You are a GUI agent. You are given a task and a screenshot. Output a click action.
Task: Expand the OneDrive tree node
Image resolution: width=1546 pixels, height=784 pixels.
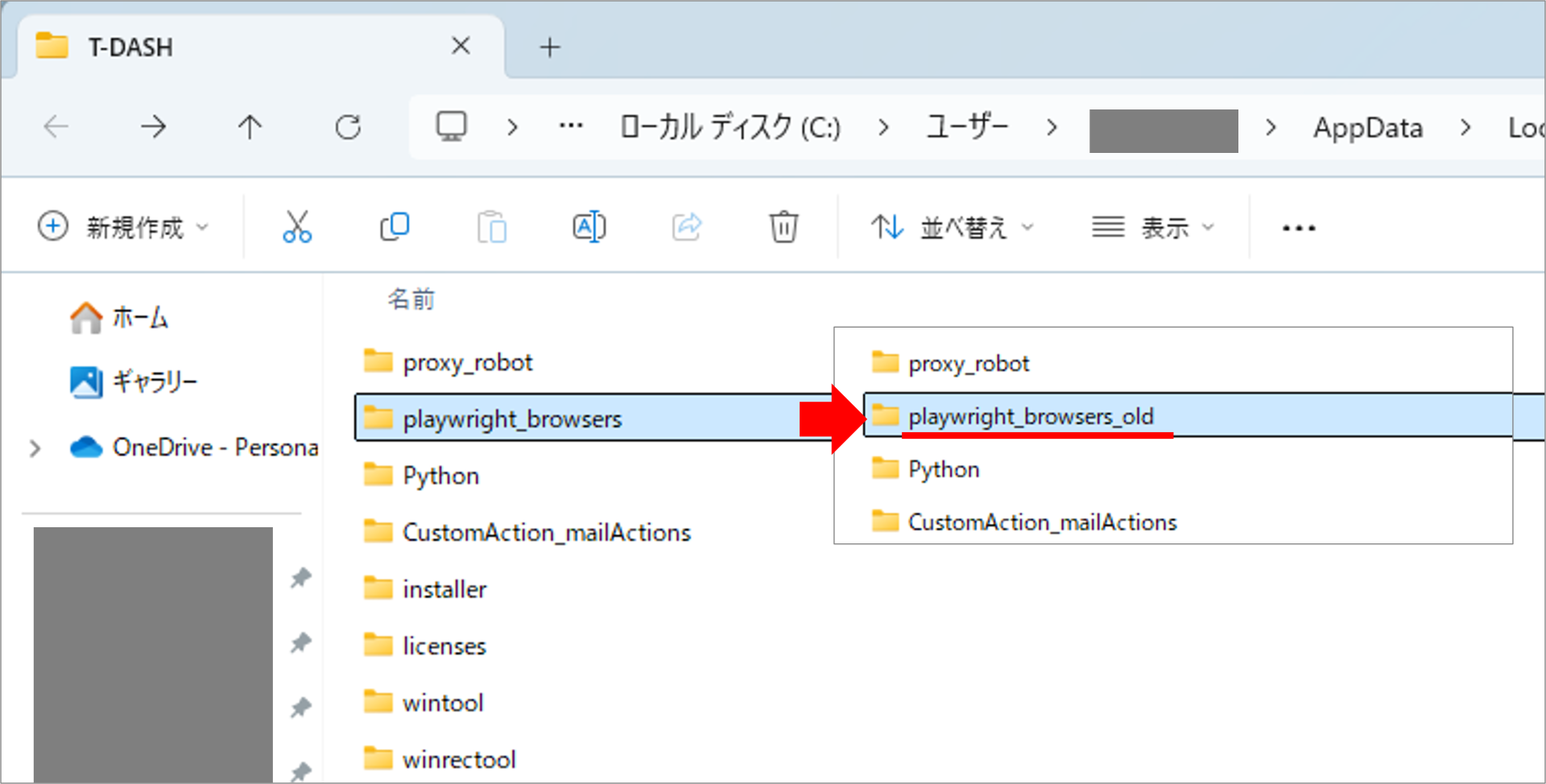35,448
